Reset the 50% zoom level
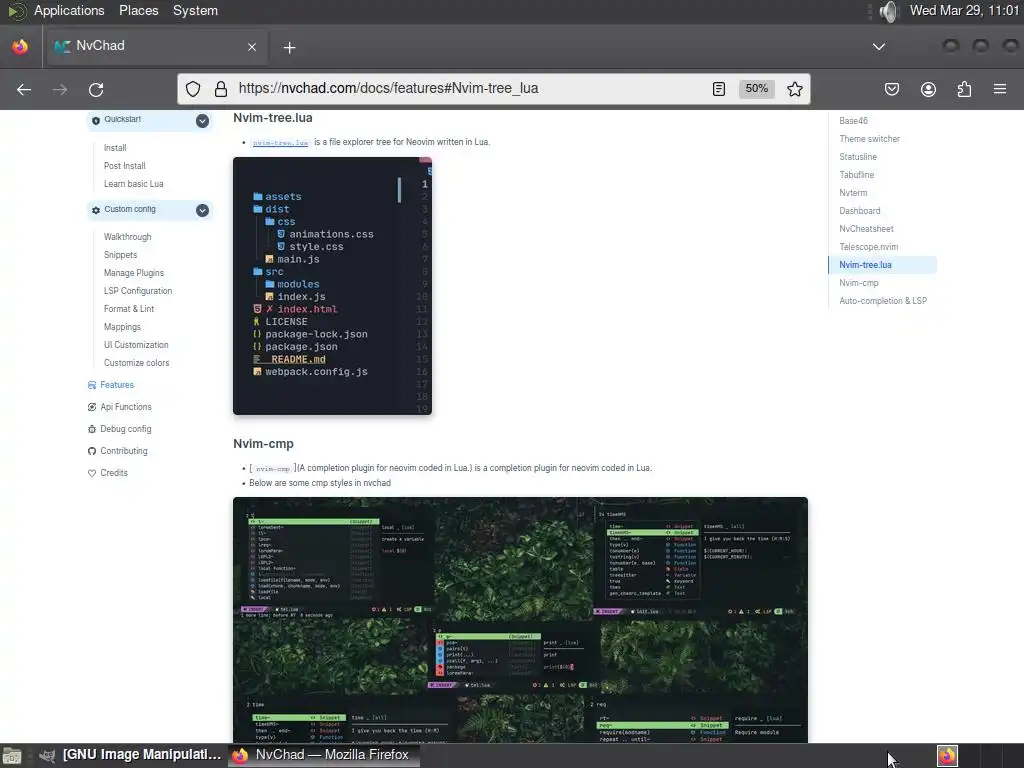The width and height of the screenshot is (1024, 768). coord(756,89)
